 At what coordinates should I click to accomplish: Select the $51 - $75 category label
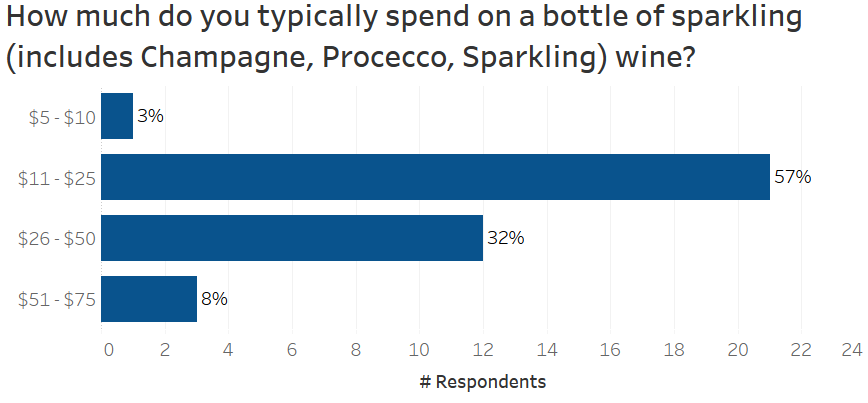point(58,300)
